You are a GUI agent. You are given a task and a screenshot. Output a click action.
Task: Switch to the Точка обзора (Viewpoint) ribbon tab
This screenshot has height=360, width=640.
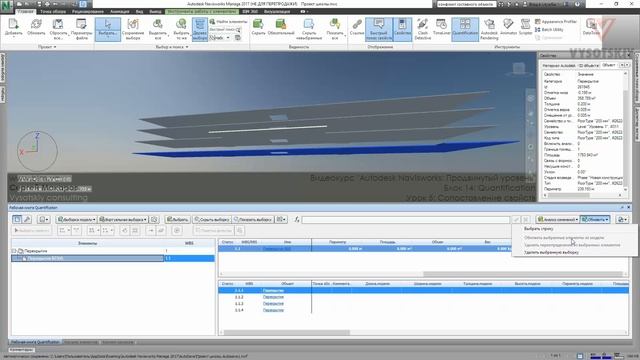pos(53,11)
